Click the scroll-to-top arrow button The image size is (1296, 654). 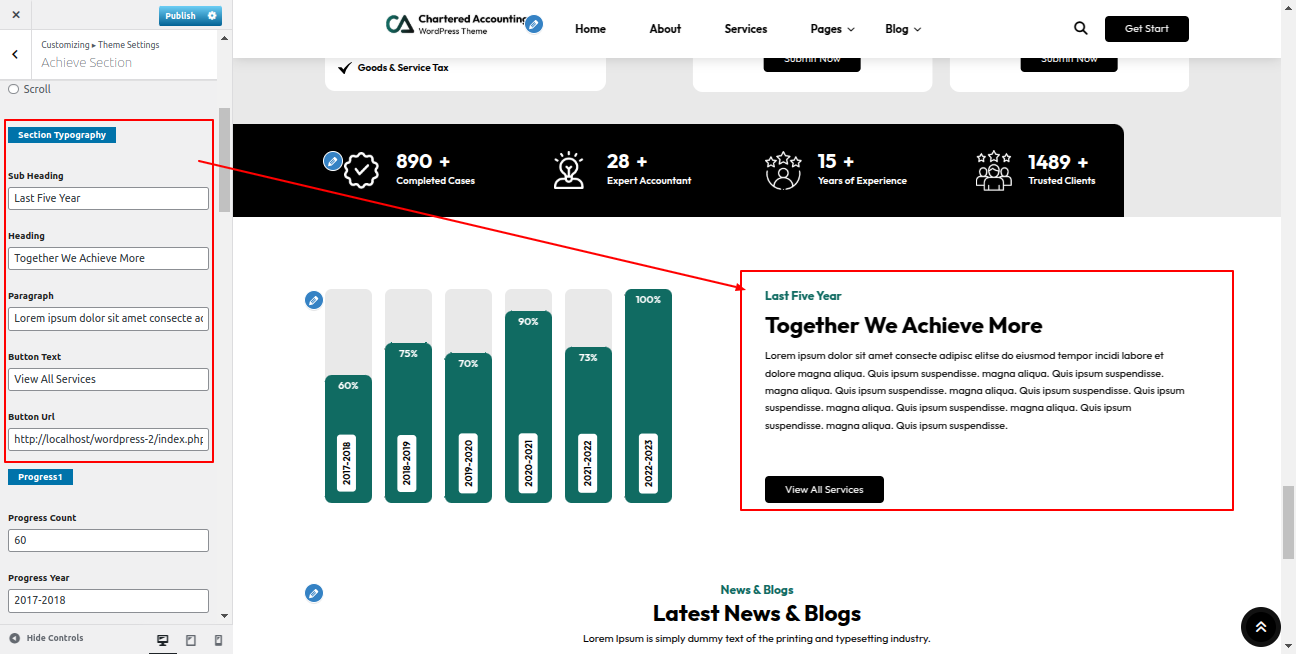coord(1260,627)
